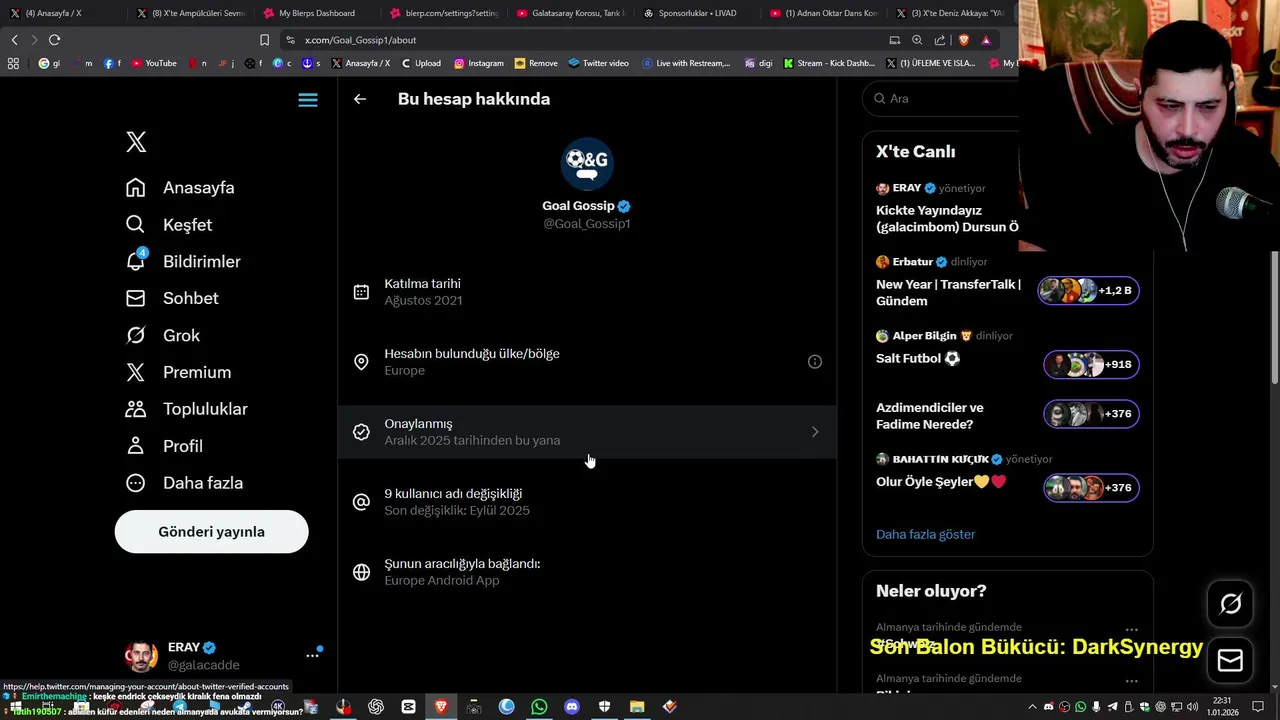Switch to blerp.com/settings tab
The width and height of the screenshot is (1280, 720).
pyautogui.click(x=444, y=13)
